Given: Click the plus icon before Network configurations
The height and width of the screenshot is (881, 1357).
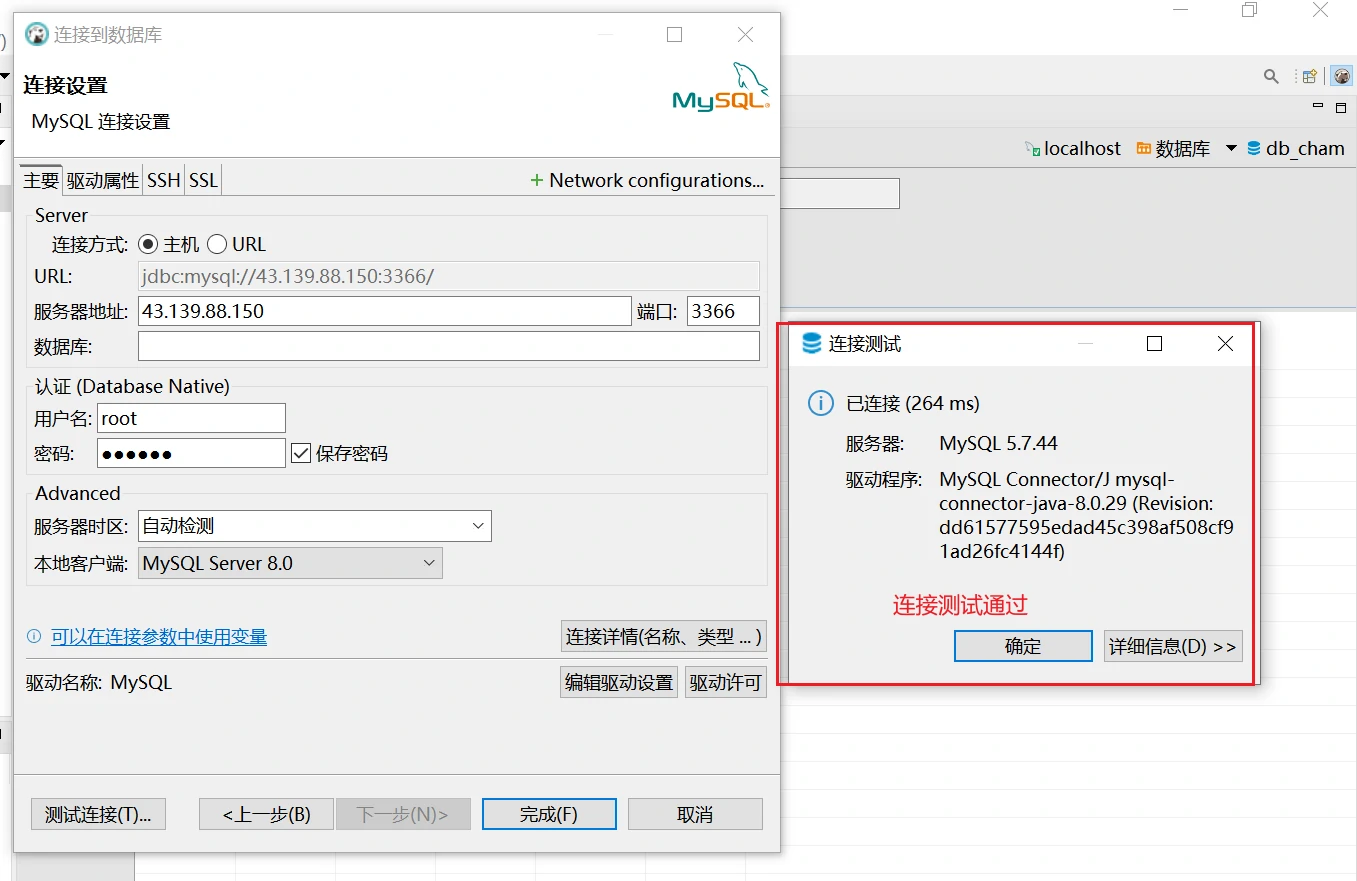Looking at the screenshot, I should tap(537, 180).
